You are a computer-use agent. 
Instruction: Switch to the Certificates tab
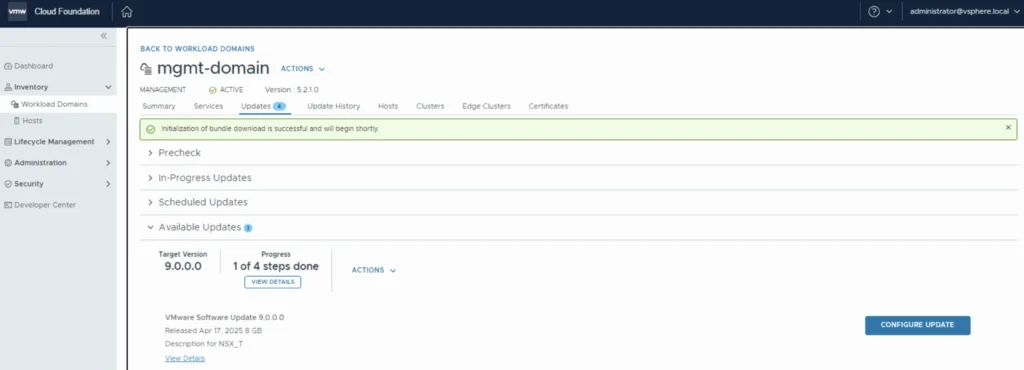pos(549,106)
